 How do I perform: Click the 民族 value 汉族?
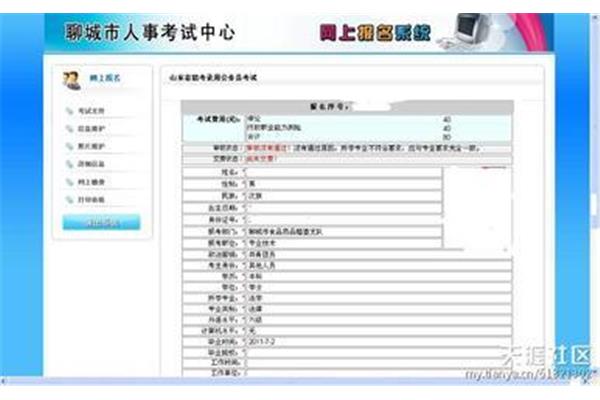pyautogui.click(x=255, y=196)
